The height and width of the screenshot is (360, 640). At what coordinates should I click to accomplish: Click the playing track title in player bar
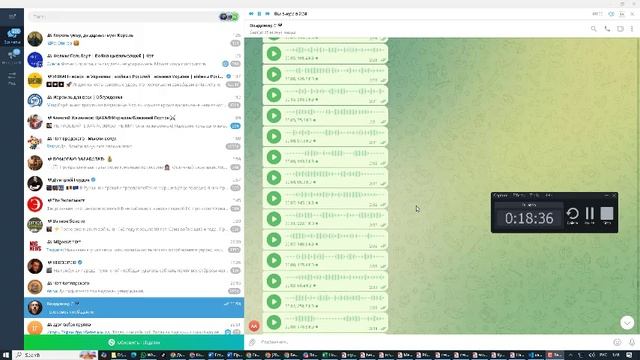pyautogui.click(x=290, y=14)
